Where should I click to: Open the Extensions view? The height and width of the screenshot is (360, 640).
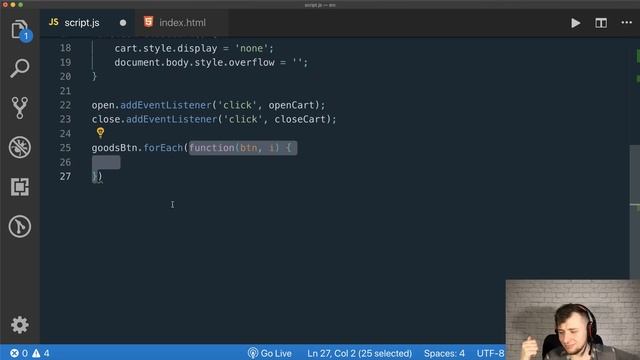(x=20, y=187)
